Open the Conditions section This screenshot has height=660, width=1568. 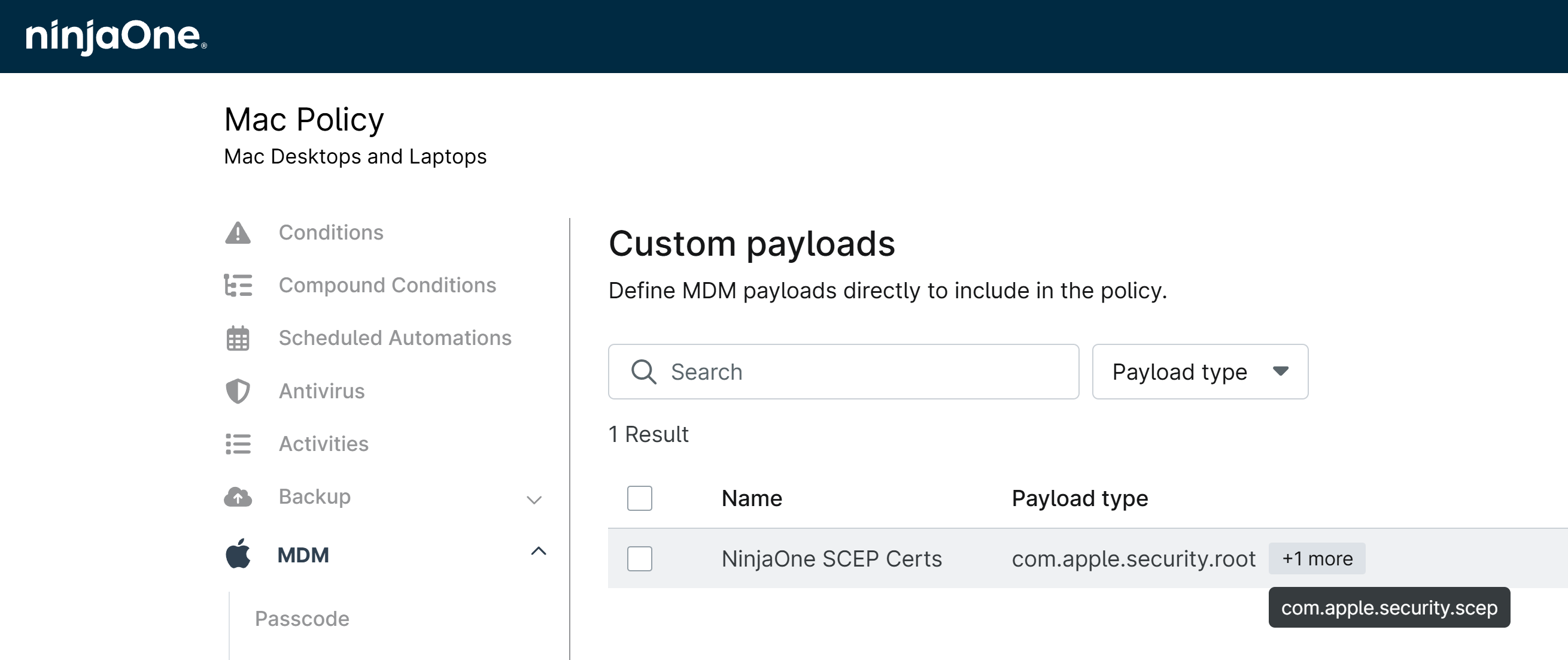[x=330, y=233]
